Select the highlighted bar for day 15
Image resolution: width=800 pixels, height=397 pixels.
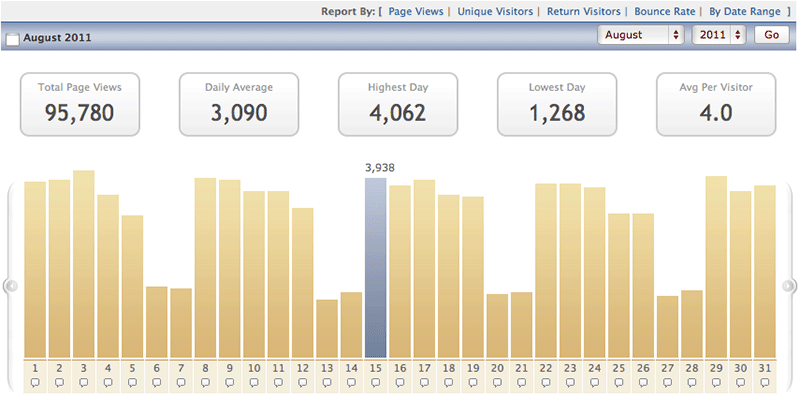[x=376, y=268]
